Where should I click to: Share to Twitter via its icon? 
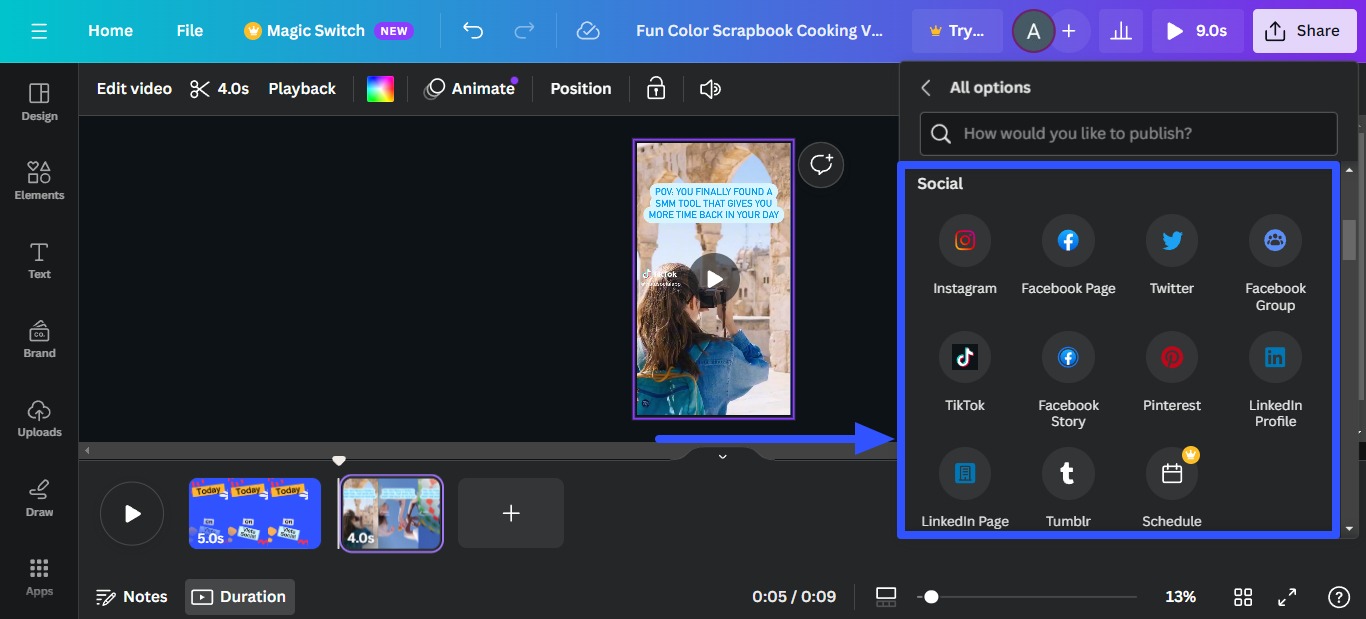coord(1171,241)
